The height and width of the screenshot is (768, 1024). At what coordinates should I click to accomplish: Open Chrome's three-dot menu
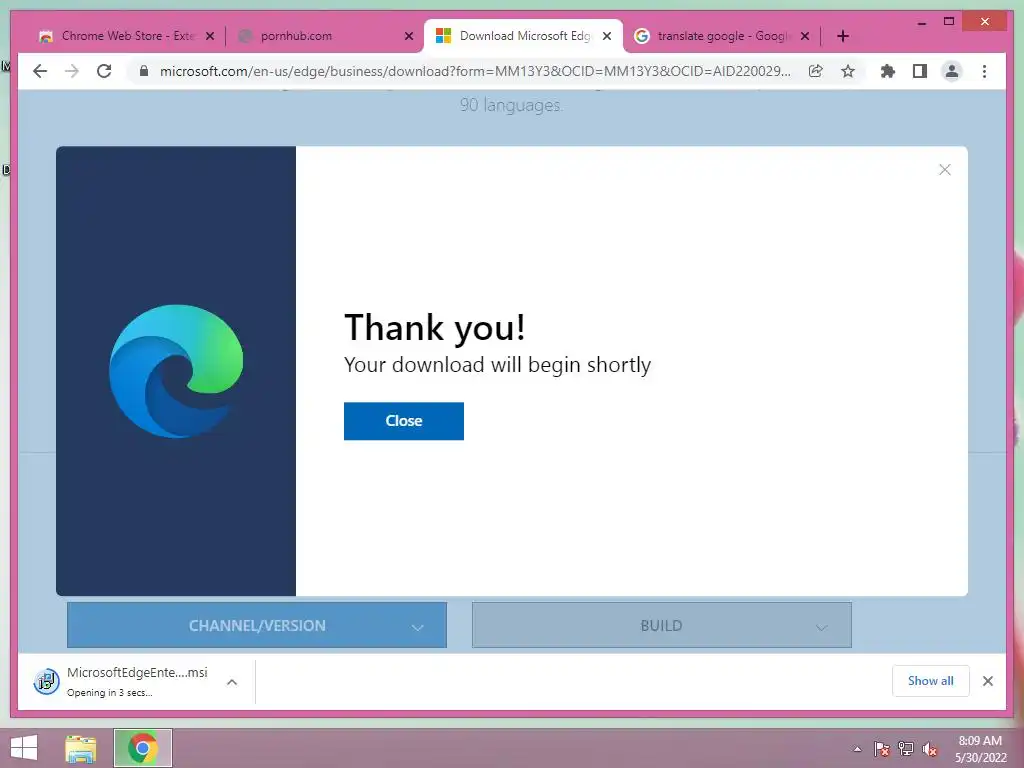point(984,71)
